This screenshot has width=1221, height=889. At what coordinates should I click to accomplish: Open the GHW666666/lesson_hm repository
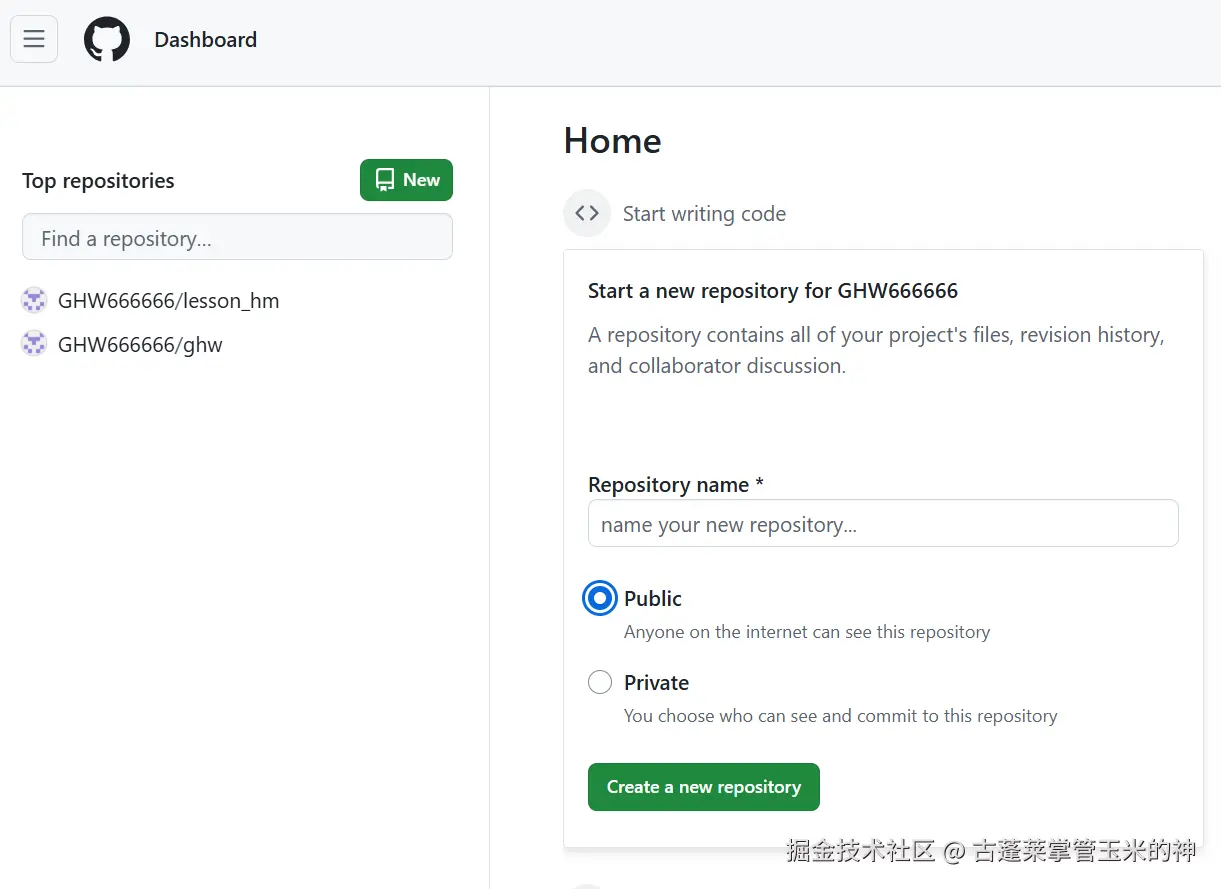tap(168, 301)
